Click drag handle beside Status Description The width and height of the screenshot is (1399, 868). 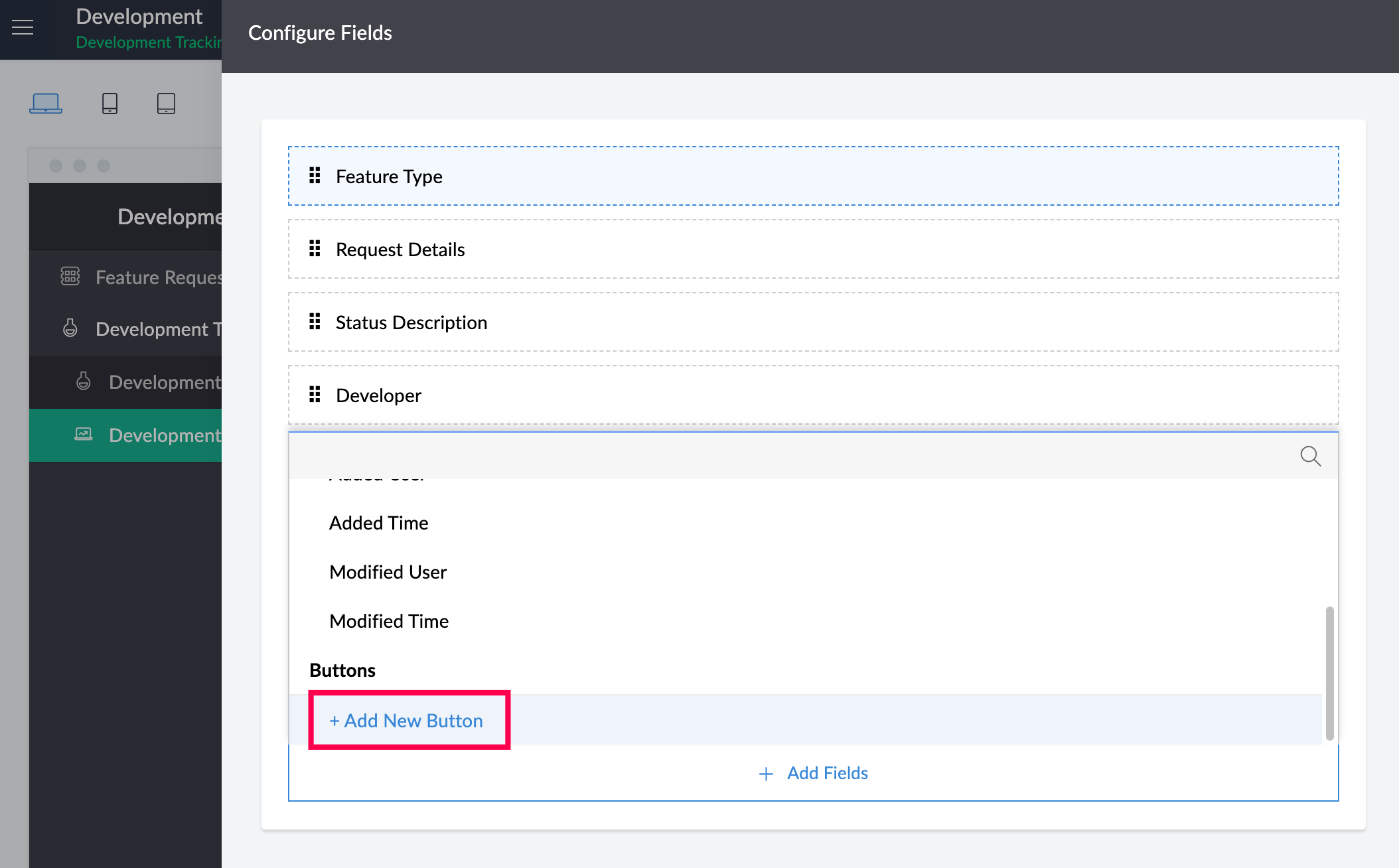pyautogui.click(x=315, y=322)
